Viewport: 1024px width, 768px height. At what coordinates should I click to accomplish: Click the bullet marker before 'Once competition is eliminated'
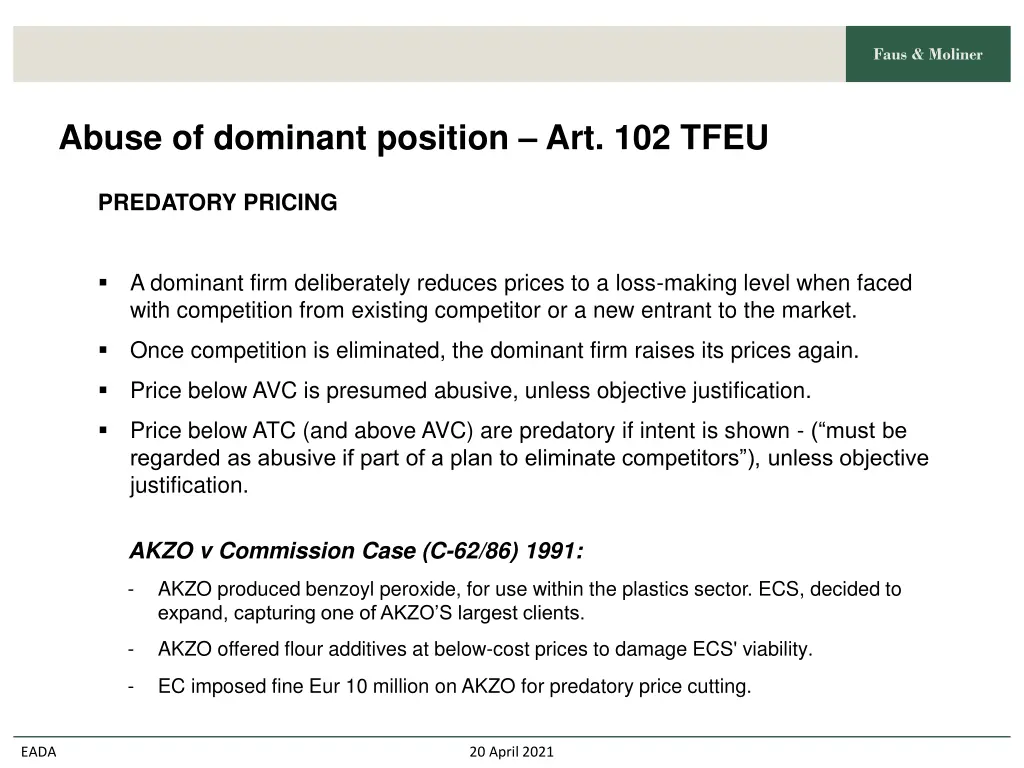coord(103,350)
